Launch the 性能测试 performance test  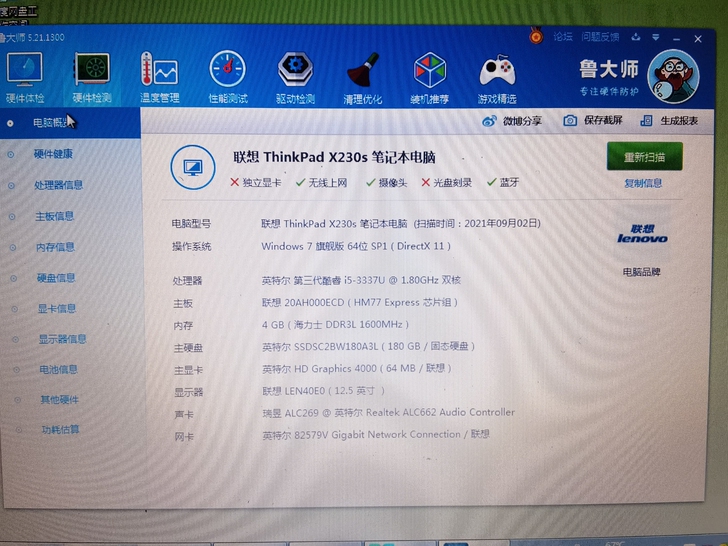pyautogui.click(x=228, y=78)
